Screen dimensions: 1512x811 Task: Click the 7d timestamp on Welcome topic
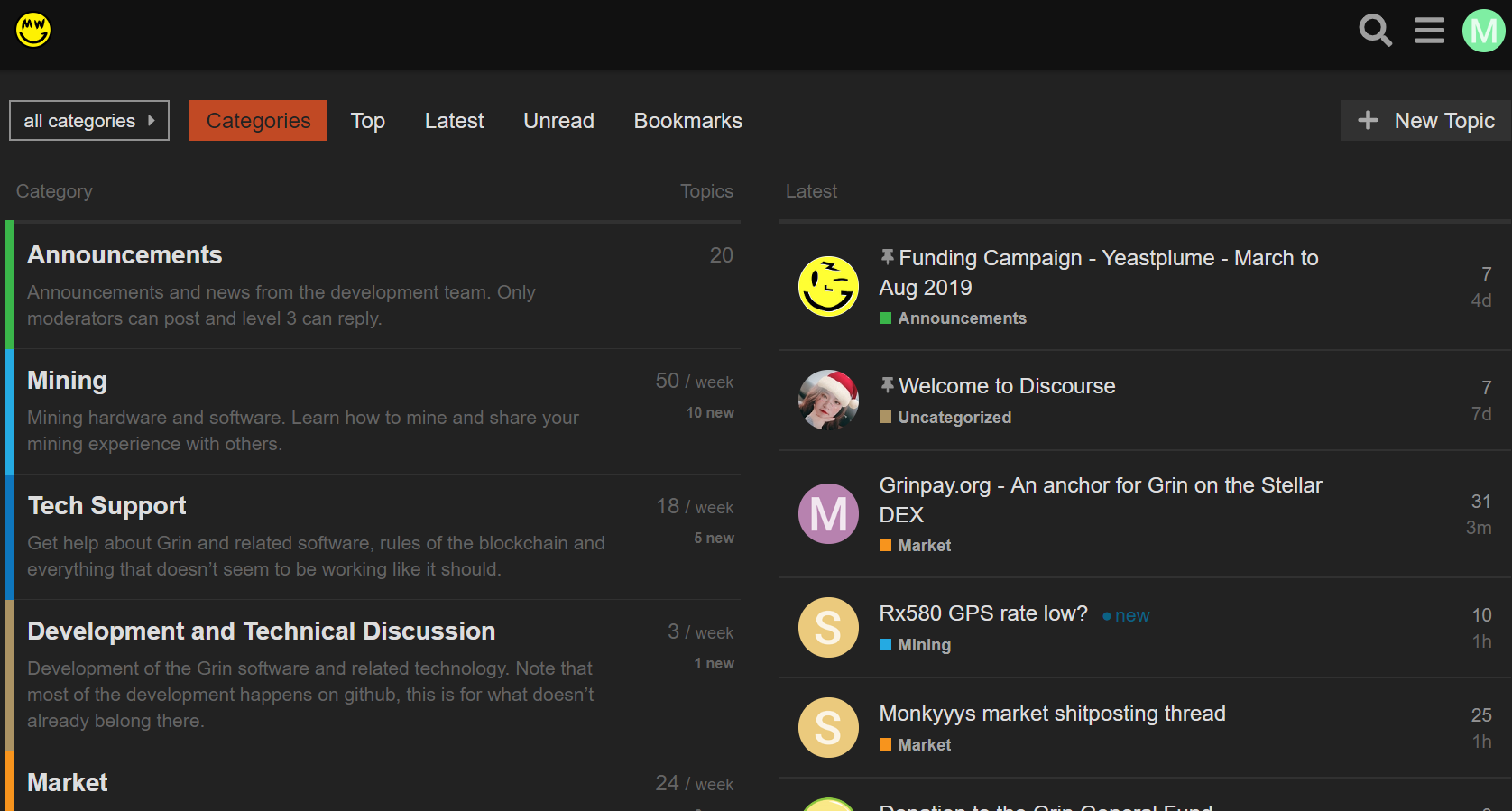coord(1481,414)
